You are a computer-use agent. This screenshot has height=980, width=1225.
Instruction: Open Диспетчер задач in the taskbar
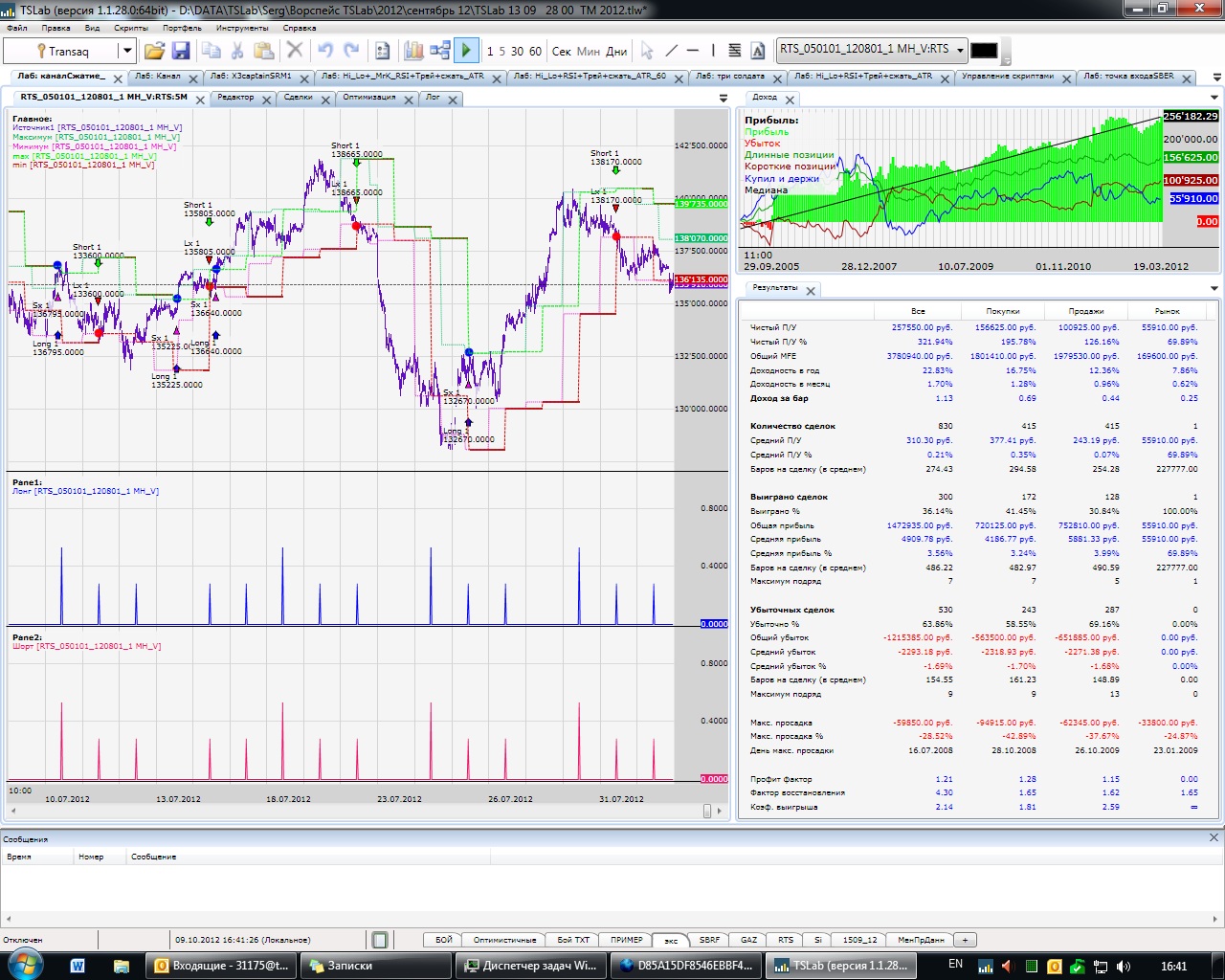pos(530,966)
